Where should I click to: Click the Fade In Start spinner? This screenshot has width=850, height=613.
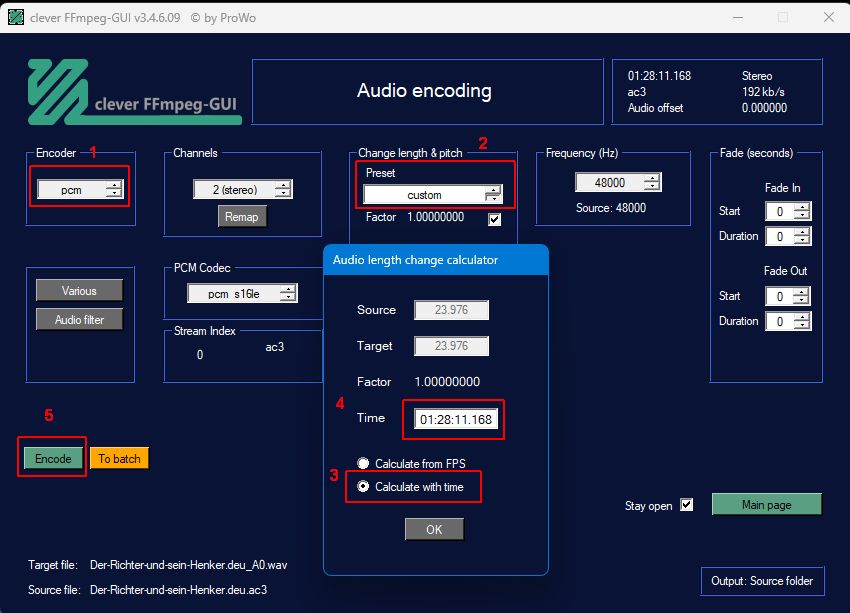click(x=788, y=211)
